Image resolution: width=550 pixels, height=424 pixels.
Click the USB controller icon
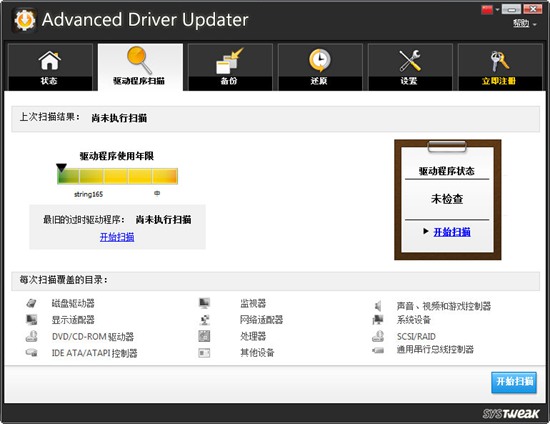pos(378,350)
